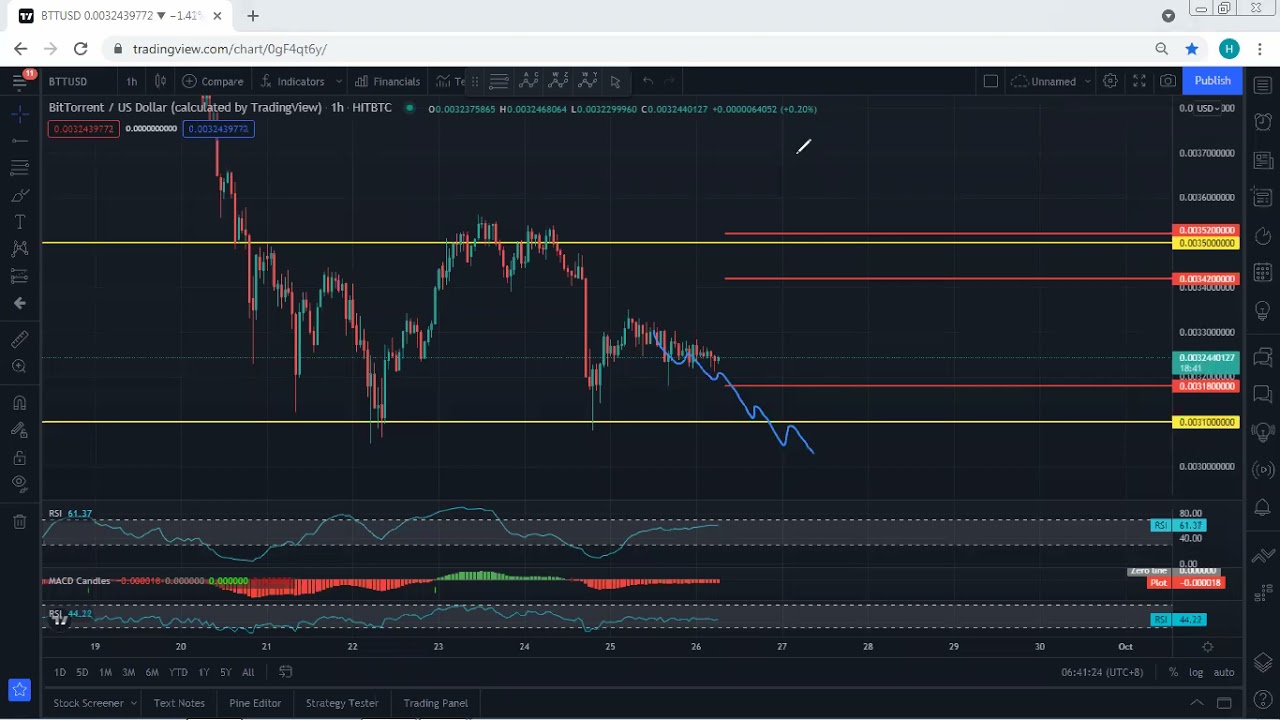Open the economic calendar panel icon
Image resolution: width=1280 pixels, height=720 pixels.
1263,273
